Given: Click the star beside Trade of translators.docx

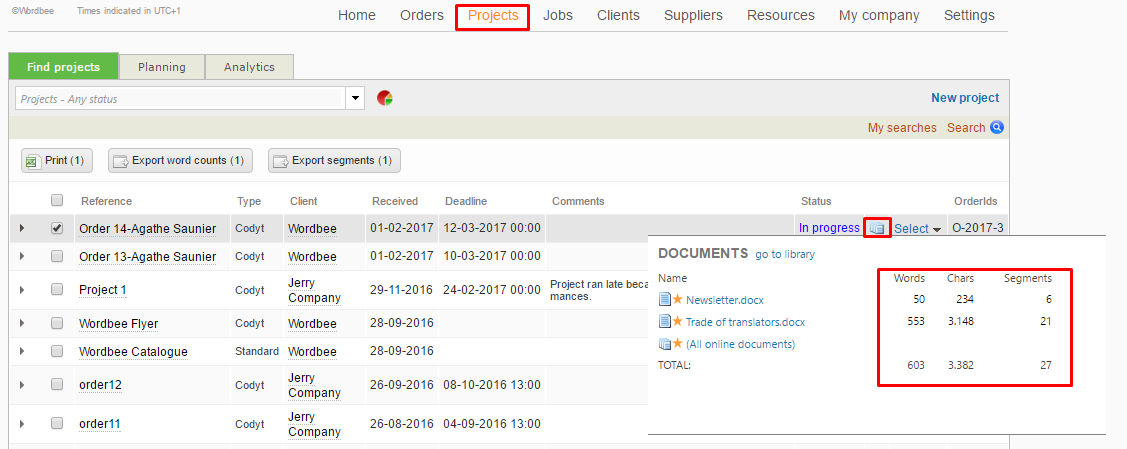Looking at the screenshot, I should pos(678,322).
